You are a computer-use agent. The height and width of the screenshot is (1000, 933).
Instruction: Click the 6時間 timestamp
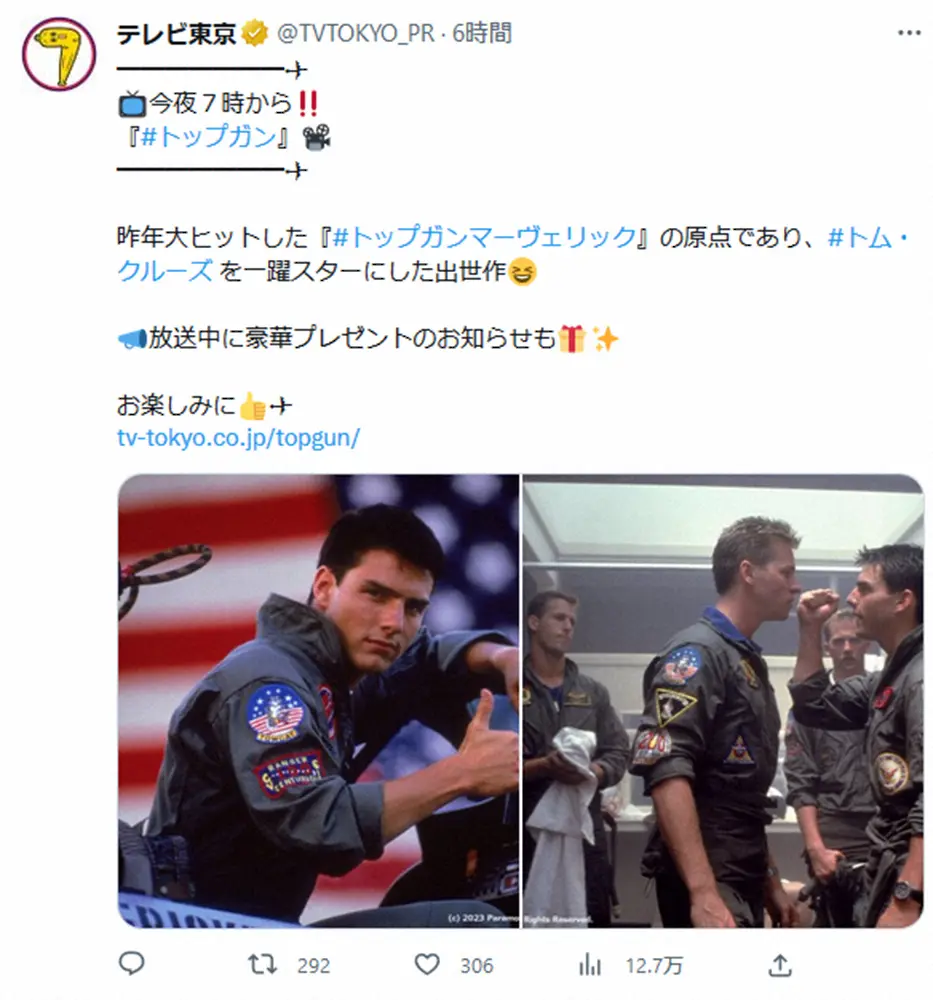coord(481,33)
